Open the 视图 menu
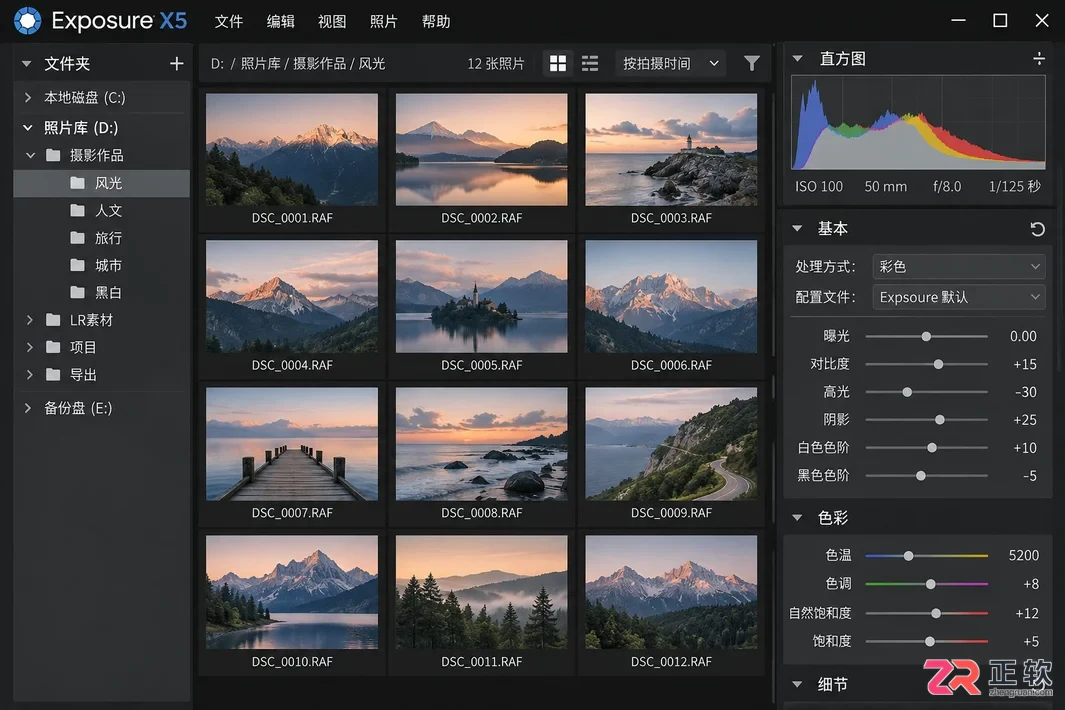Viewport: 1065px width, 710px height. point(332,21)
